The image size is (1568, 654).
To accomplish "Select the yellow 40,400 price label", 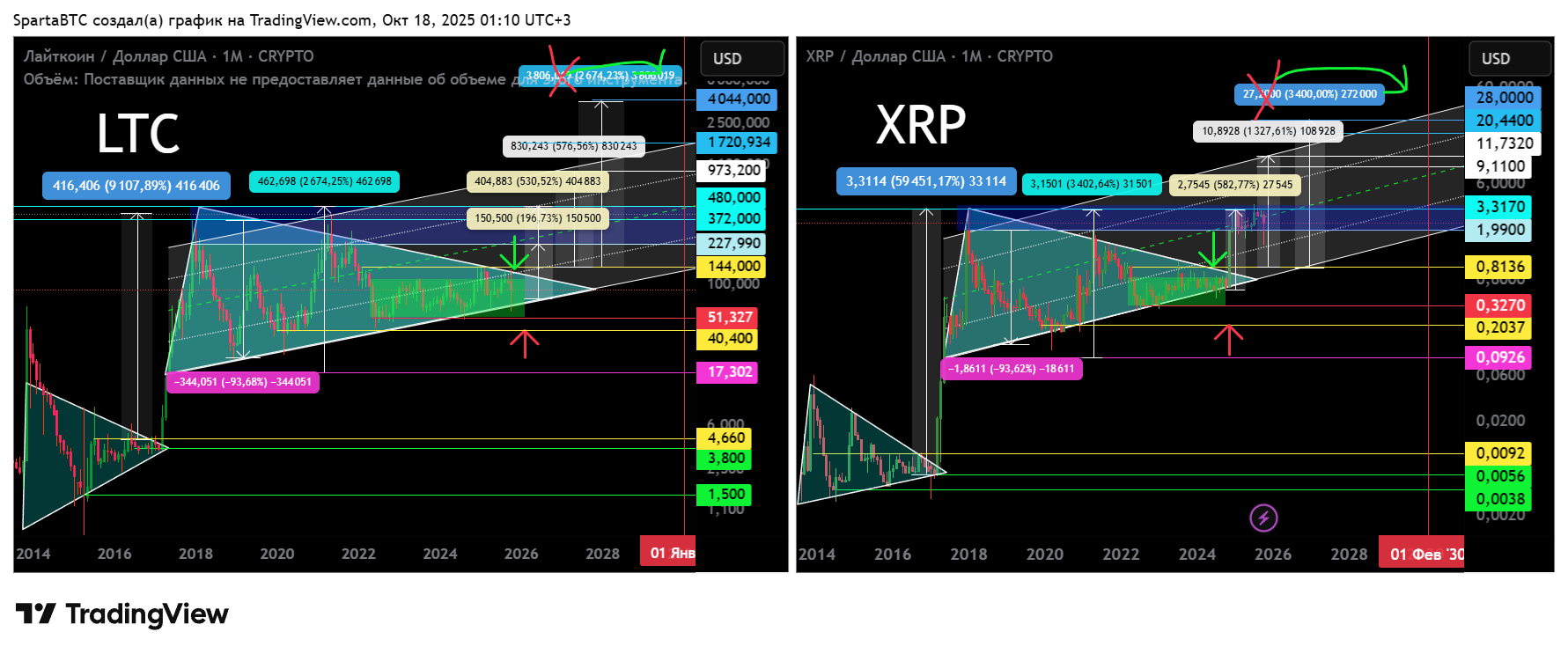I will click(x=727, y=338).
